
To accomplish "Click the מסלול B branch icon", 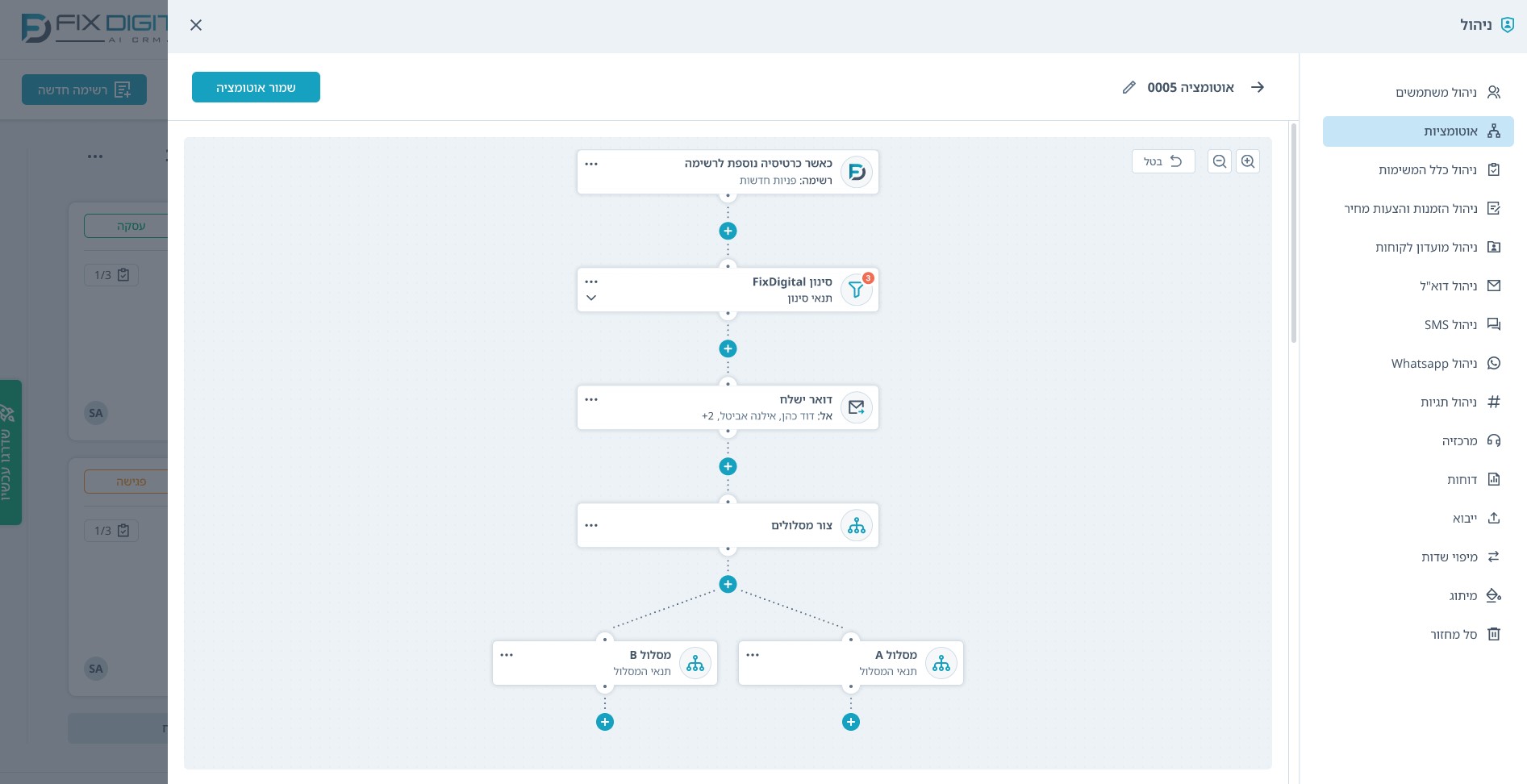I will click(695, 663).
